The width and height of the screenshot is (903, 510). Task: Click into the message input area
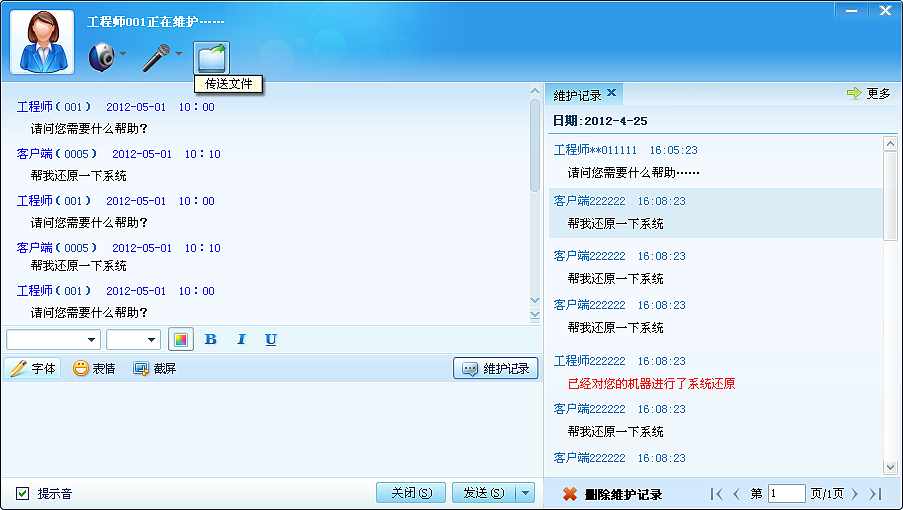272,429
